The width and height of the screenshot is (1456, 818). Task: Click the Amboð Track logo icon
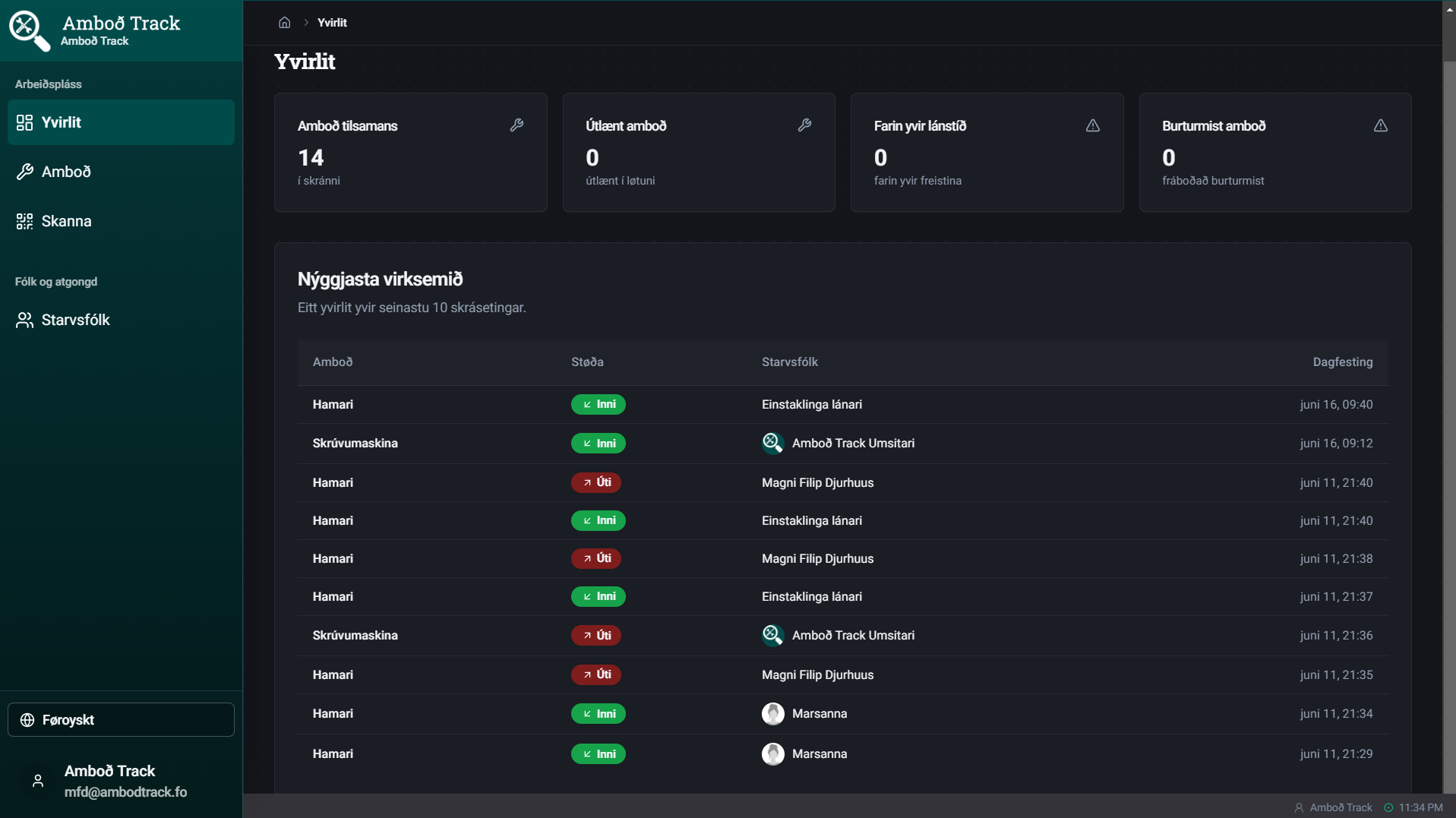29,30
